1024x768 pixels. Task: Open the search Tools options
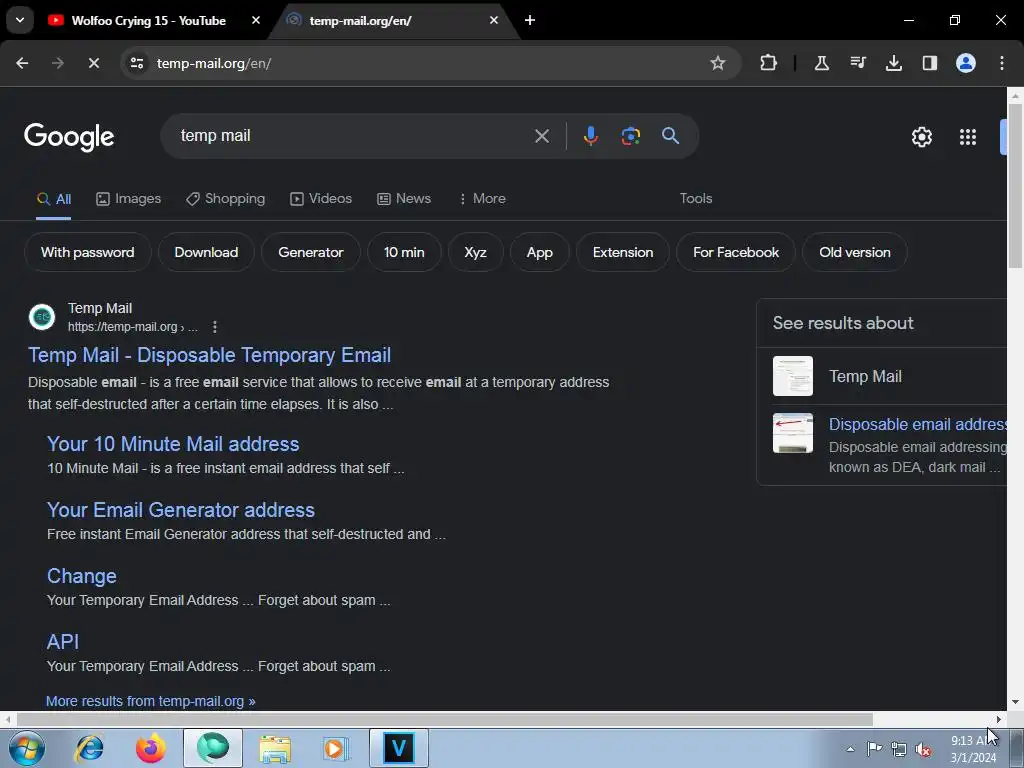pos(696,199)
